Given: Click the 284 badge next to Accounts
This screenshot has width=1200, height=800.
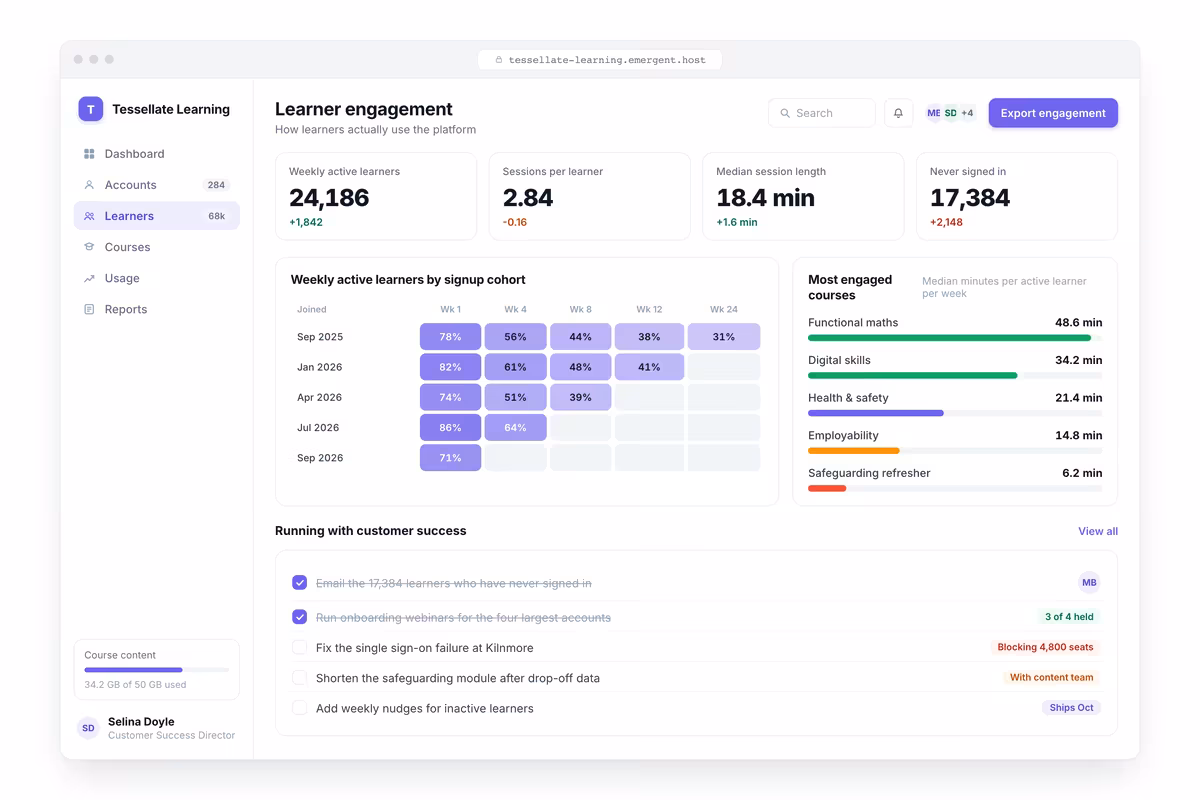Looking at the screenshot, I should click(x=216, y=185).
